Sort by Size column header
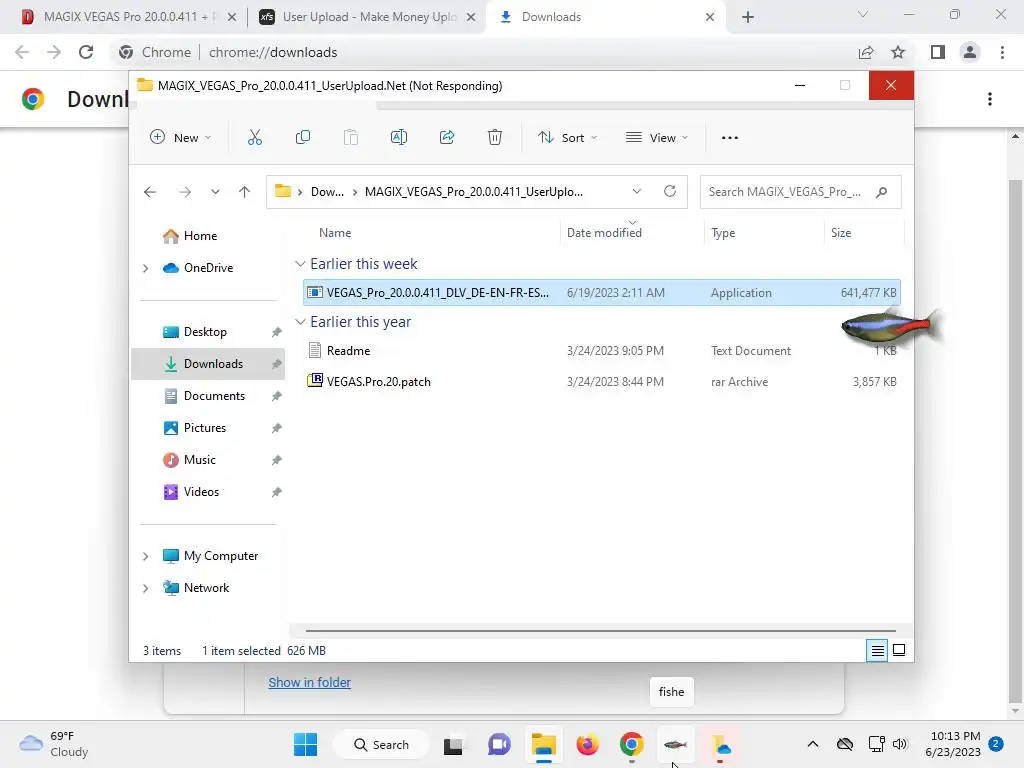Viewport: 1024px width, 768px height. coord(841,232)
